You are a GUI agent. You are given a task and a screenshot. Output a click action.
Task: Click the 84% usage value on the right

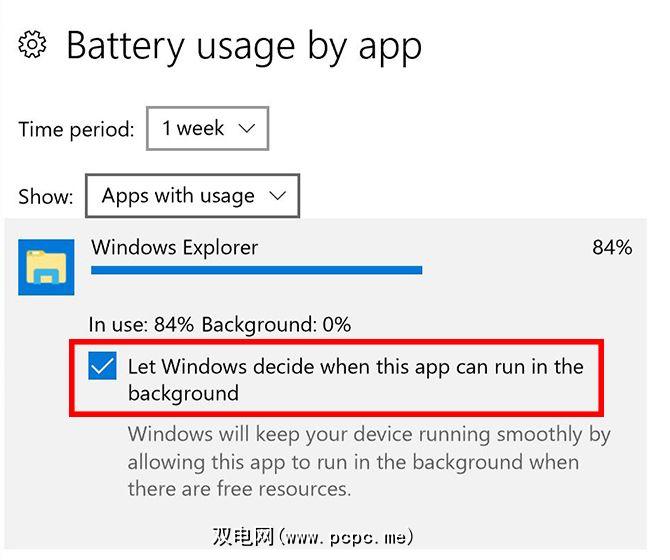(x=612, y=248)
